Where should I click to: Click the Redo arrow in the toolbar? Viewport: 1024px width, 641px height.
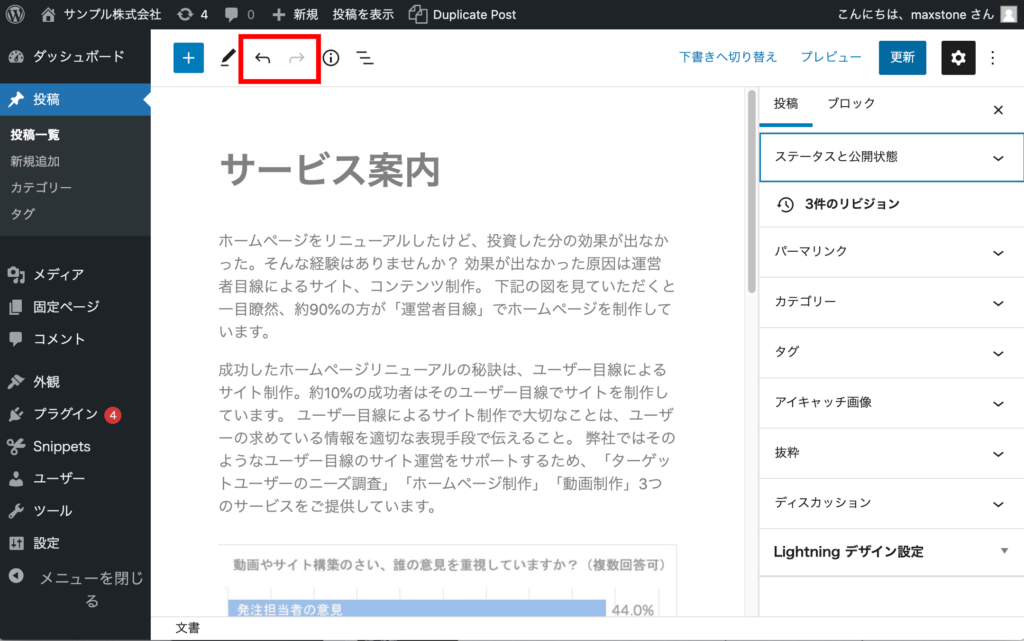[296, 58]
